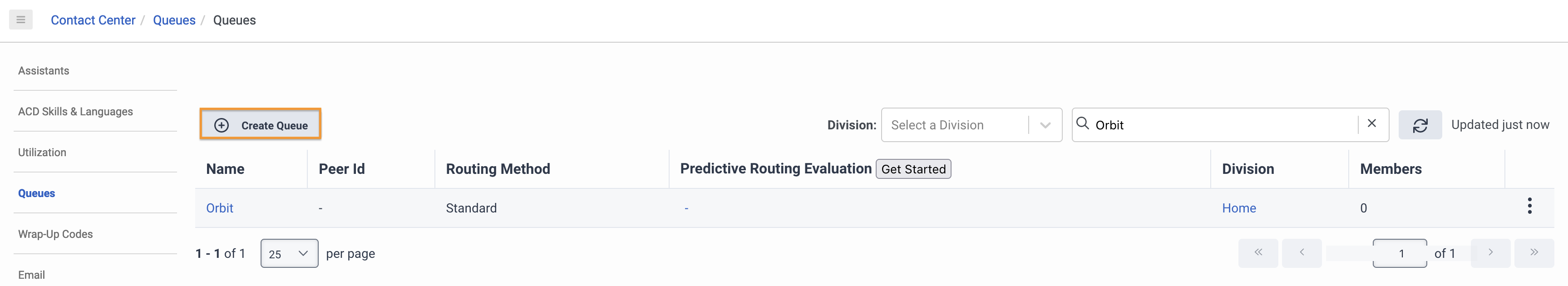Refresh the queues list
1568x286 pixels.
[1420, 125]
